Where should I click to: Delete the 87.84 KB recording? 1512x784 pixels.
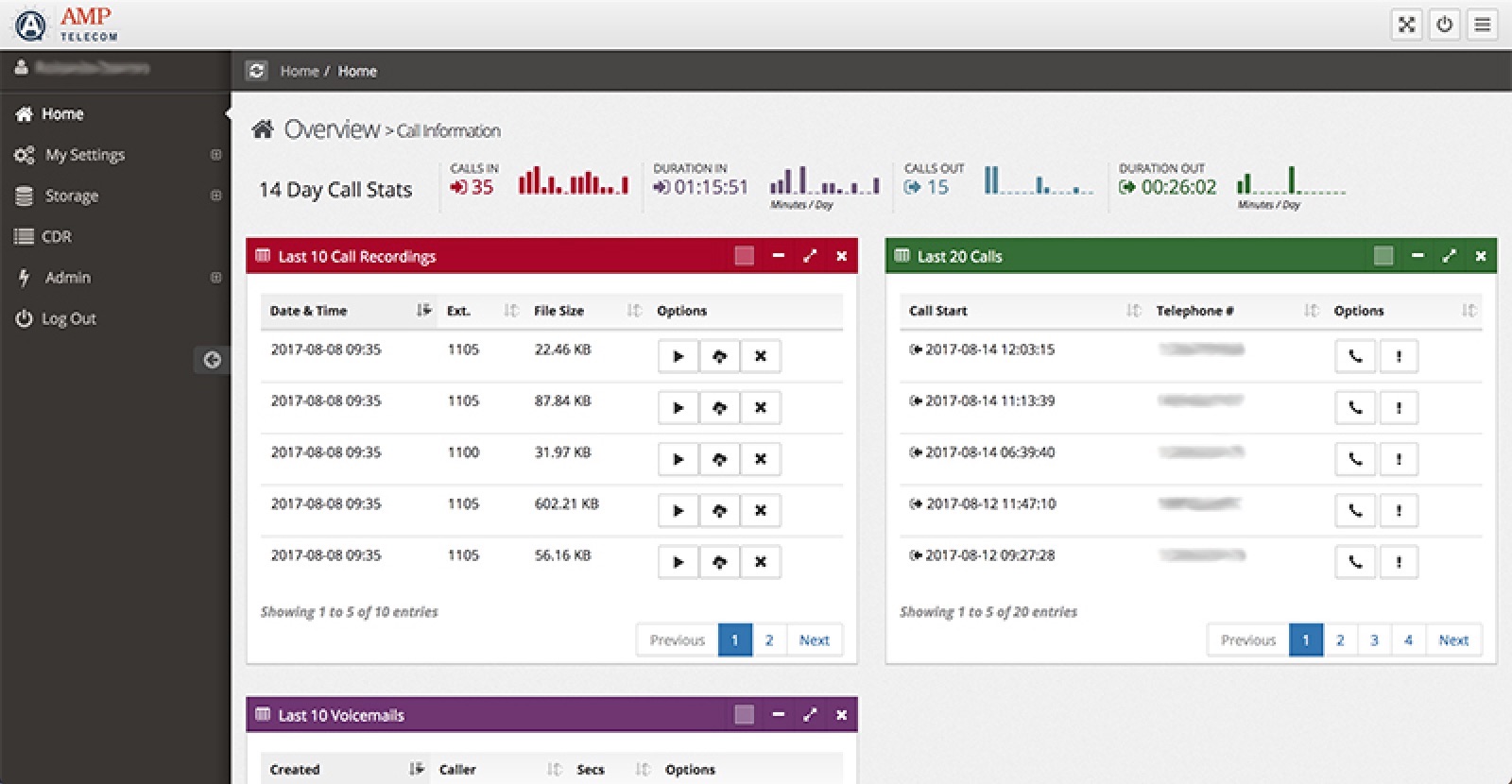[x=760, y=408]
